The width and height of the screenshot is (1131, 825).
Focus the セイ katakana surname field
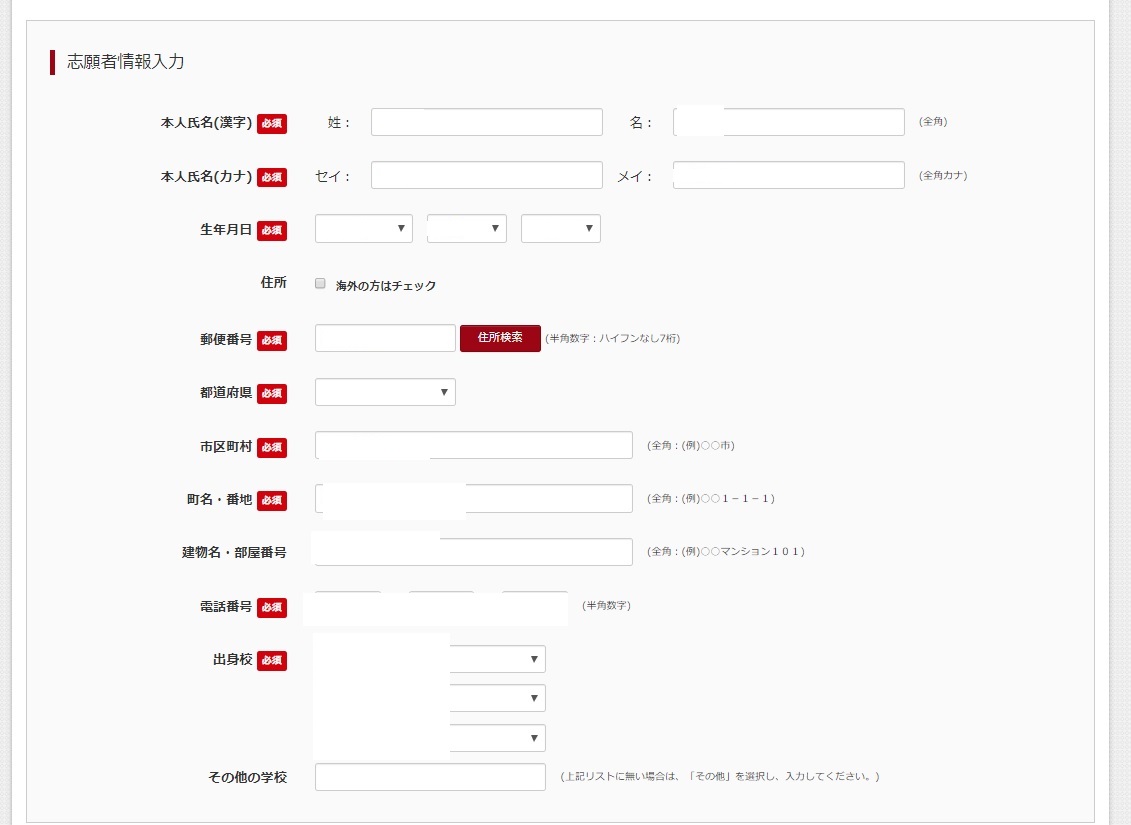[x=487, y=175]
